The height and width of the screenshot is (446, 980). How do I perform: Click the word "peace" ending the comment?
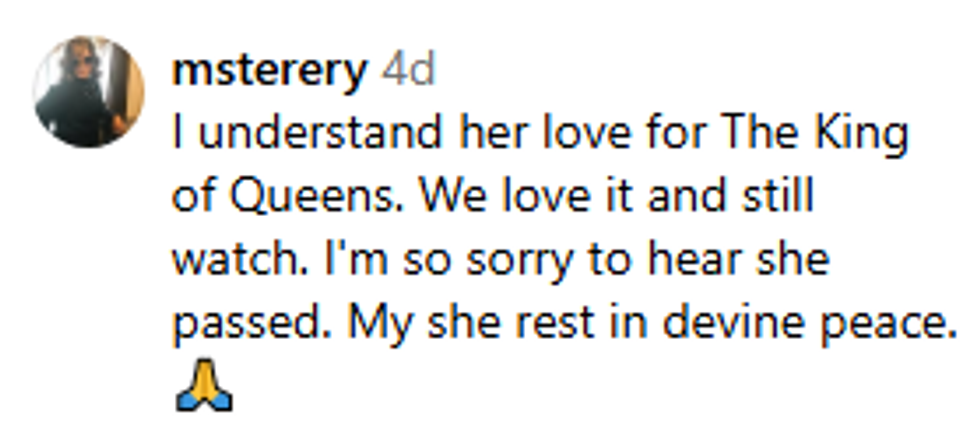click(x=884, y=324)
